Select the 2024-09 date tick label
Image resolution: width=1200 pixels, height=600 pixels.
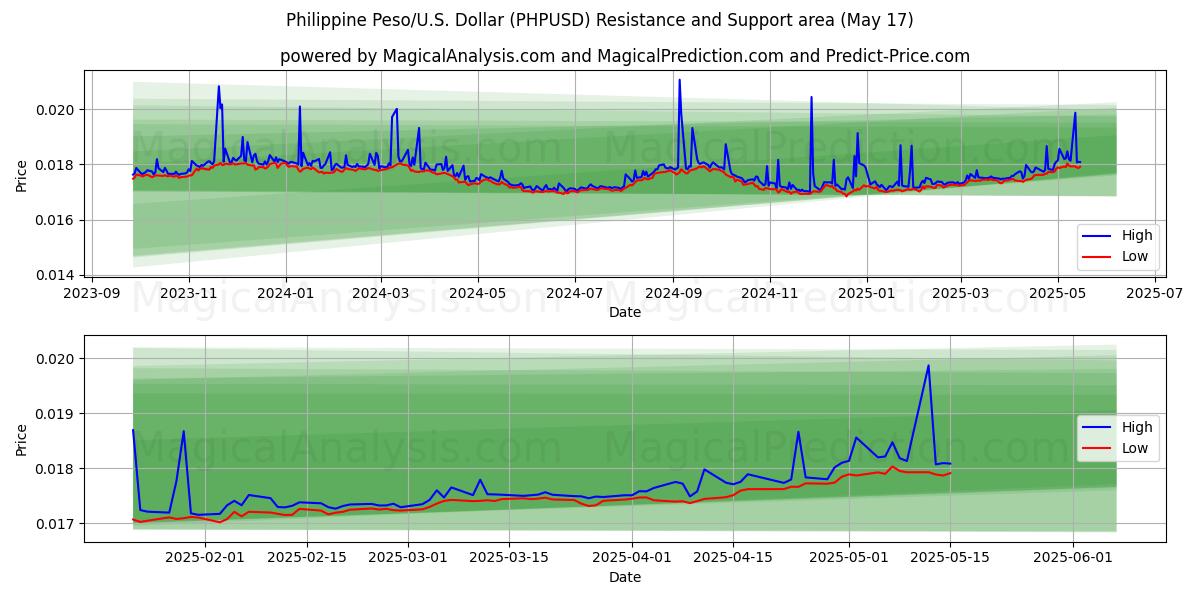click(x=671, y=294)
